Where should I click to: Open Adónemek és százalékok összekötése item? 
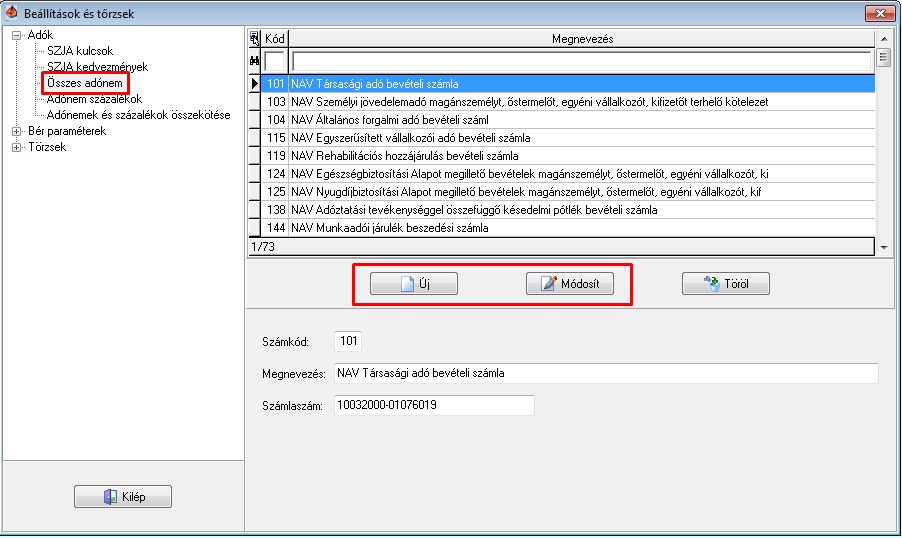coord(139,115)
